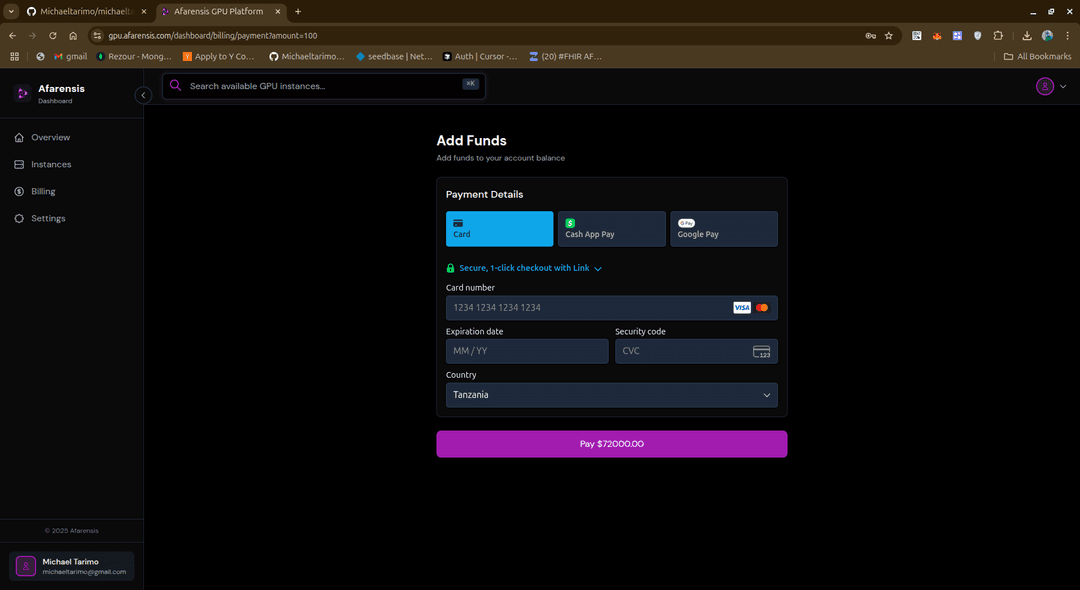
Task: Click the card icon inside the Security code field
Action: point(761,351)
